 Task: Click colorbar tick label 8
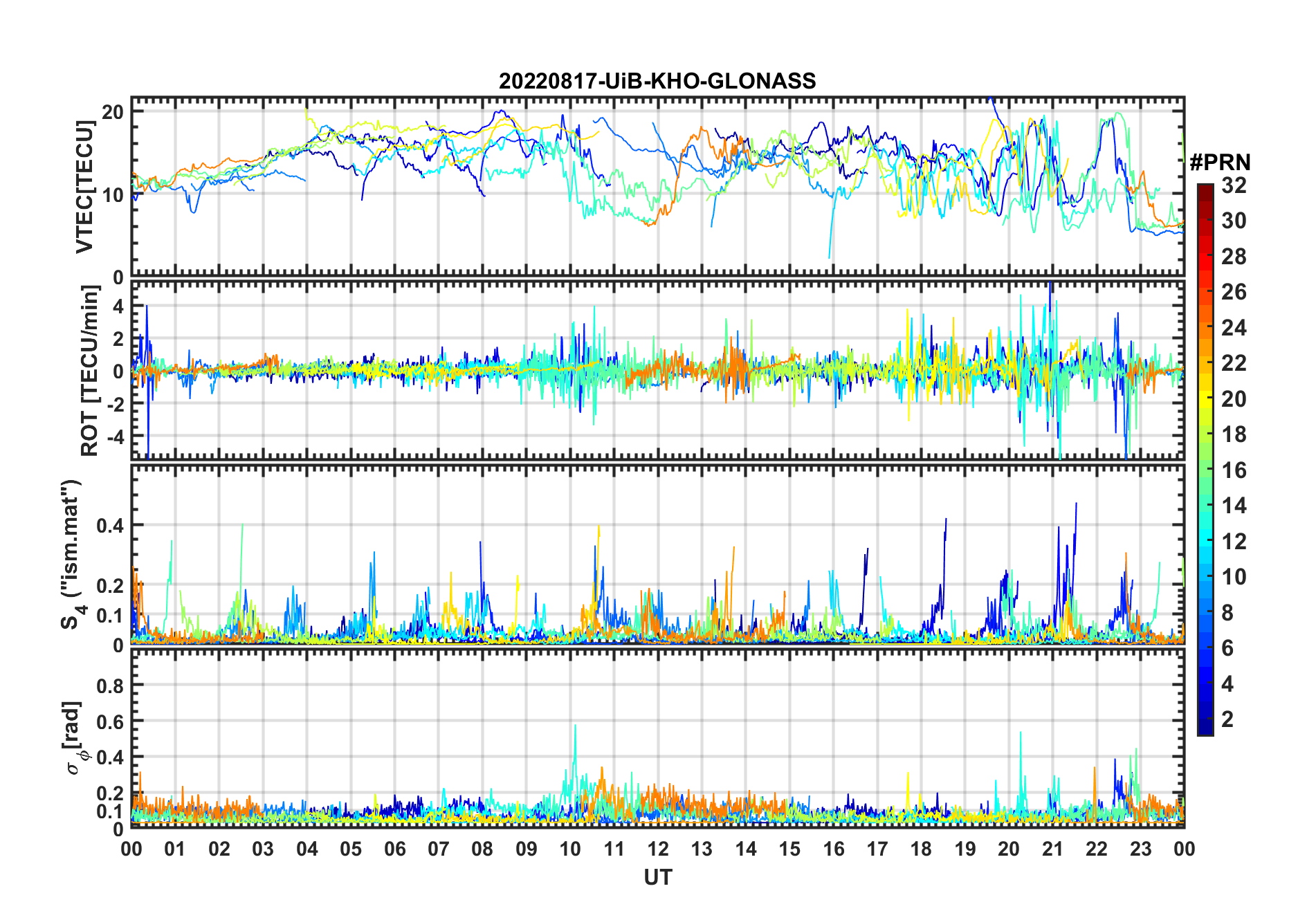coord(1228,612)
